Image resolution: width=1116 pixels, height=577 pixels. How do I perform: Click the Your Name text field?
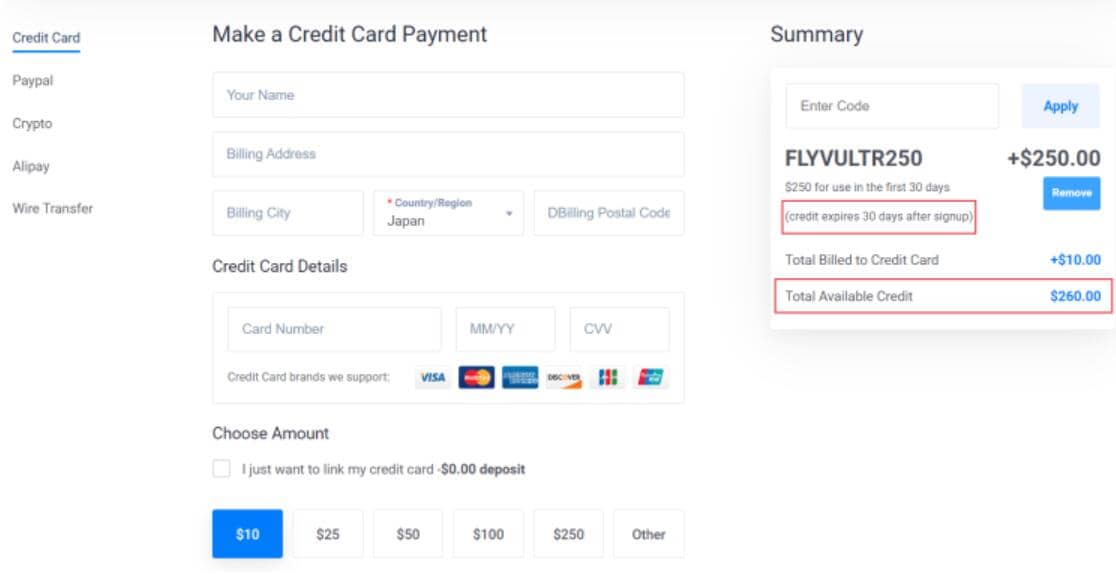click(x=448, y=95)
